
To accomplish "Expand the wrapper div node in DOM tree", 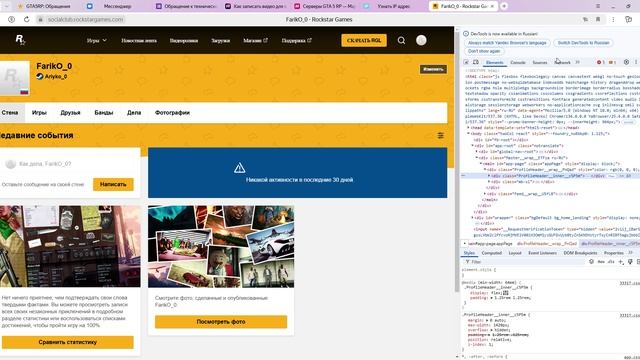I will 472,218.
